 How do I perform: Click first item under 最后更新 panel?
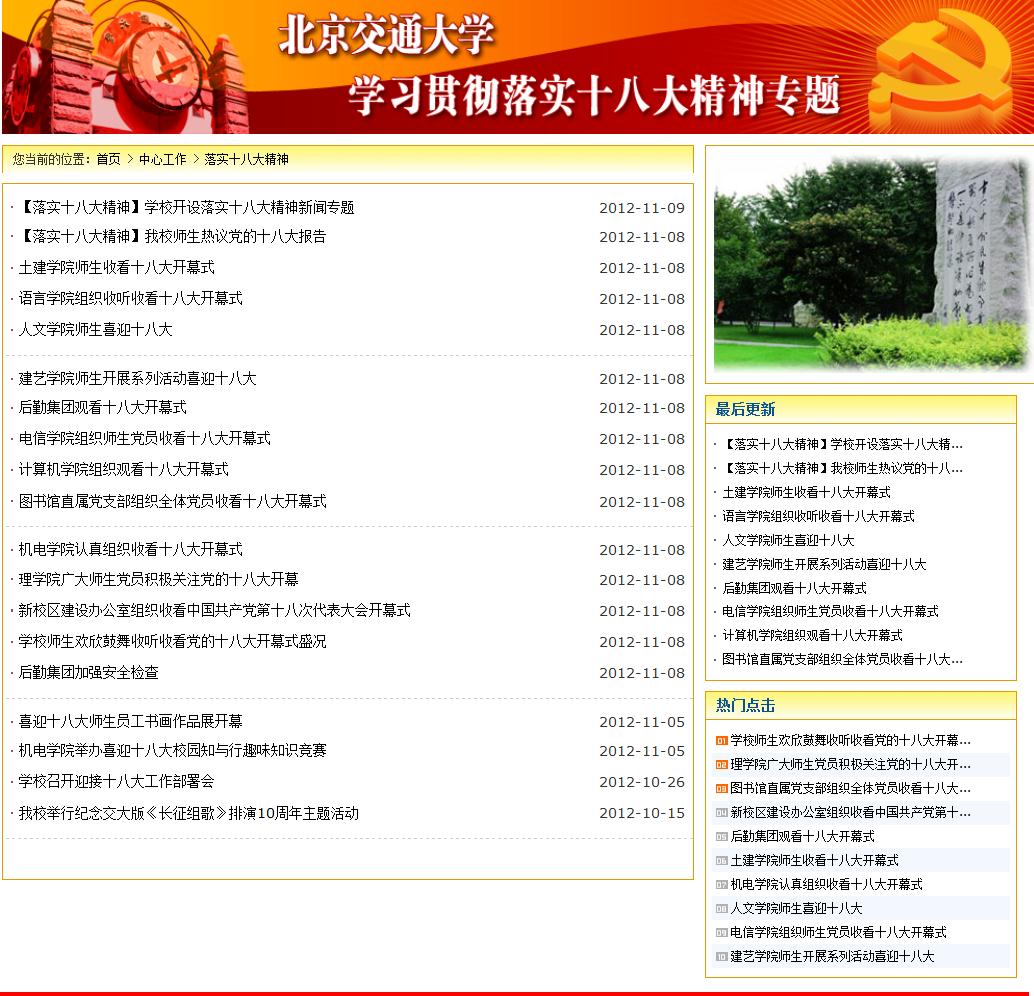pyautogui.click(x=840, y=443)
